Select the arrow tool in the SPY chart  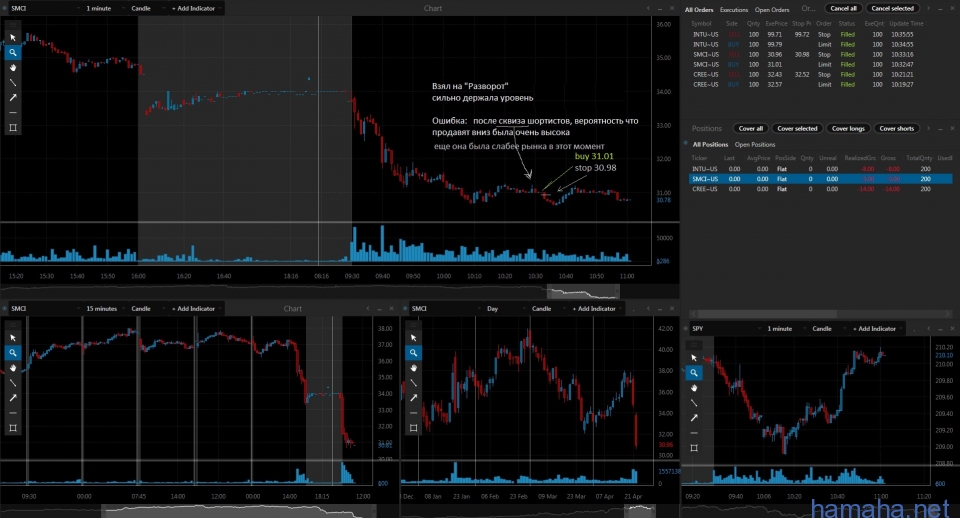(x=694, y=418)
